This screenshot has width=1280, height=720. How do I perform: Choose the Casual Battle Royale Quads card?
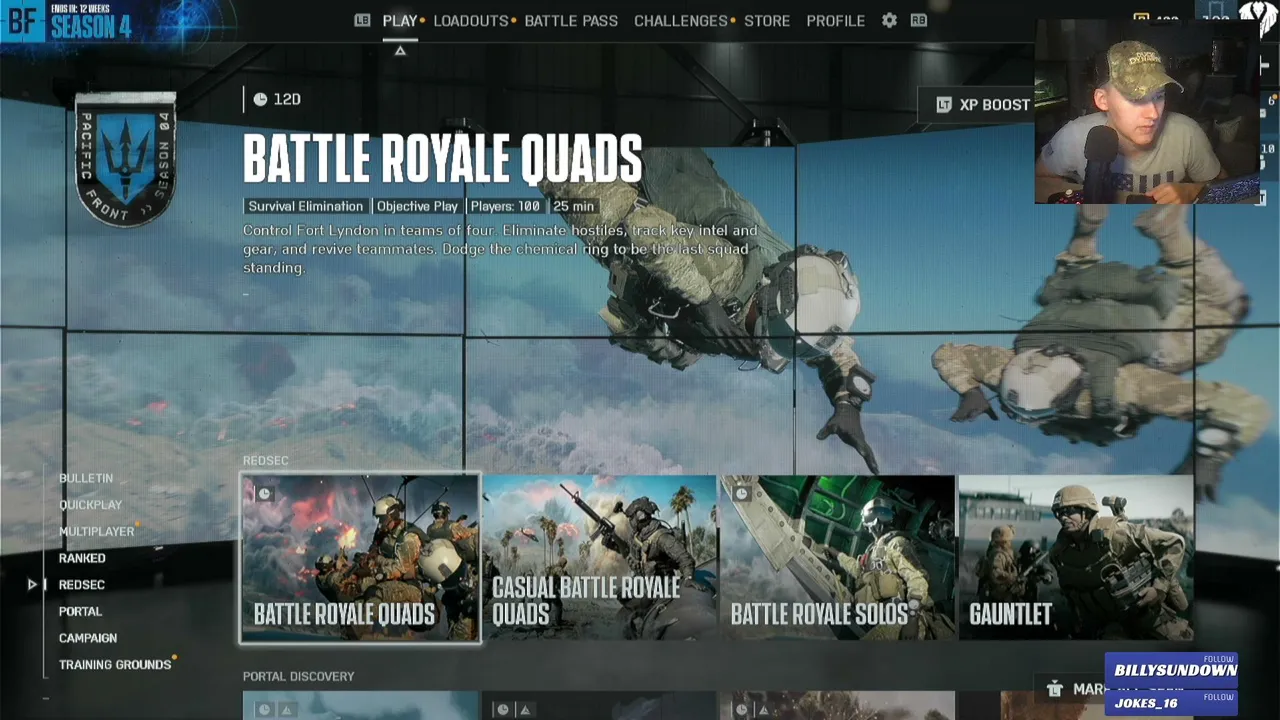[599, 558]
